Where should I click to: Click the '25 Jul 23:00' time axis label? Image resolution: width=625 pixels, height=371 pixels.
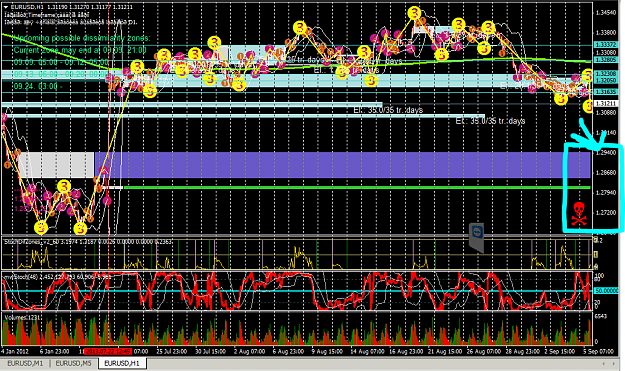[x=171, y=351]
